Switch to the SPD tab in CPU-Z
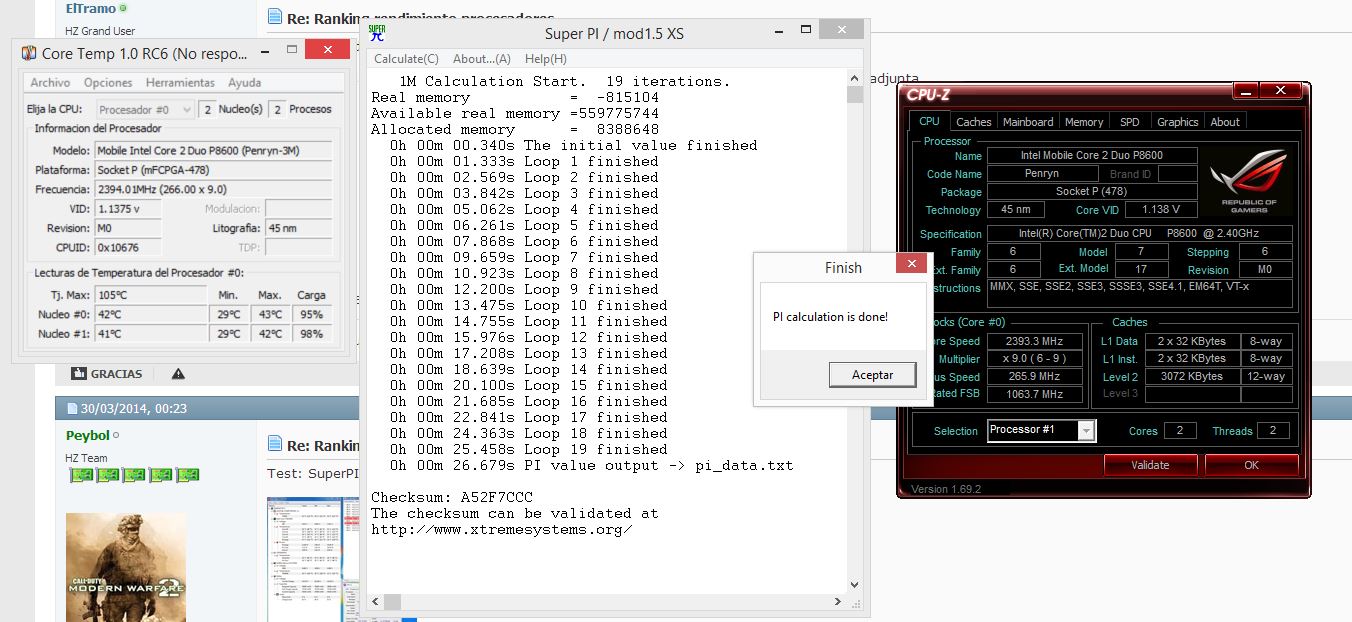Screen dimensions: 1352x622 pyautogui.click(x=1129, y=122)
